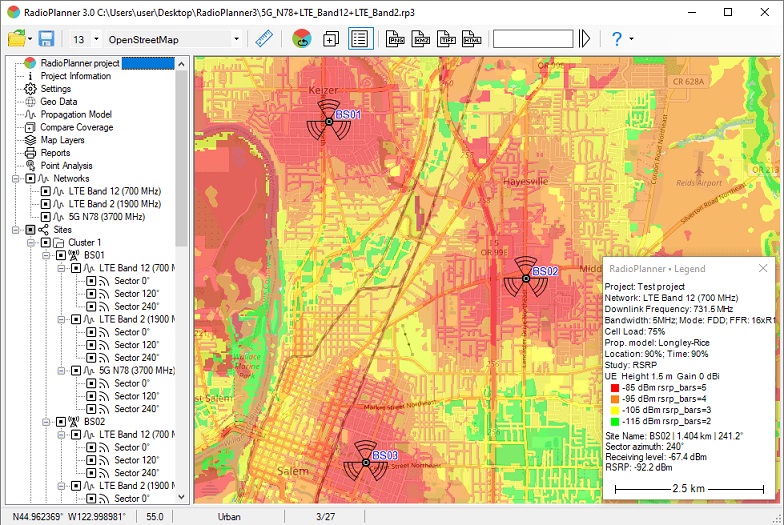Export coverage as HTML file
This screenshot has width=784, height=525.
tap(472, 38)
